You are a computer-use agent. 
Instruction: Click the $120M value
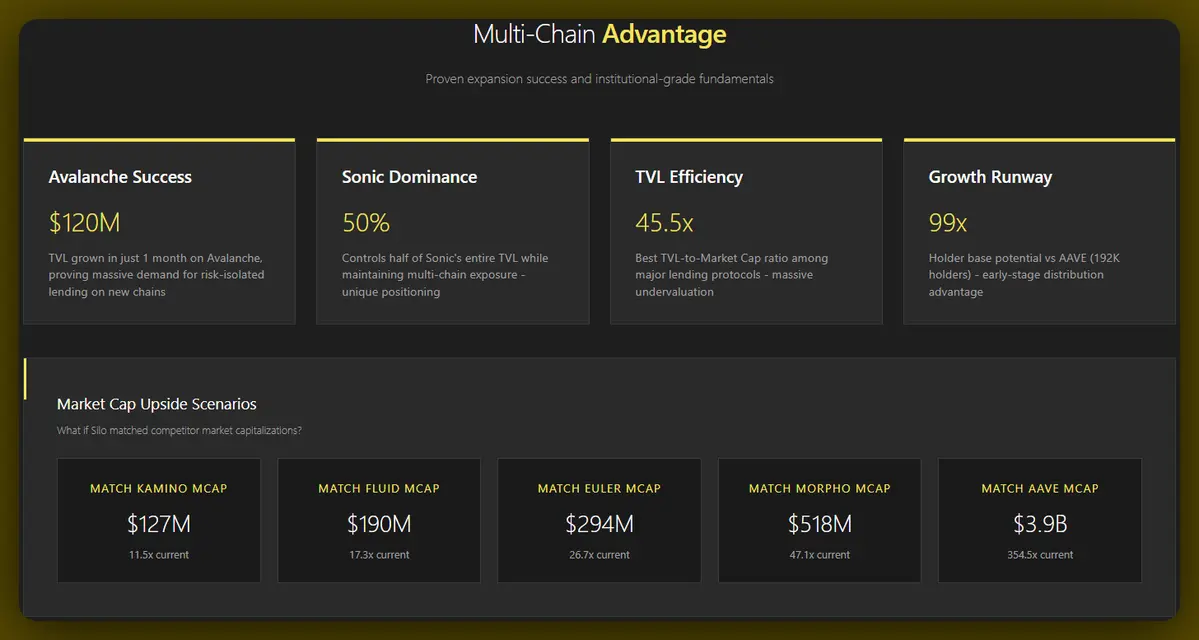pos(84,223)
